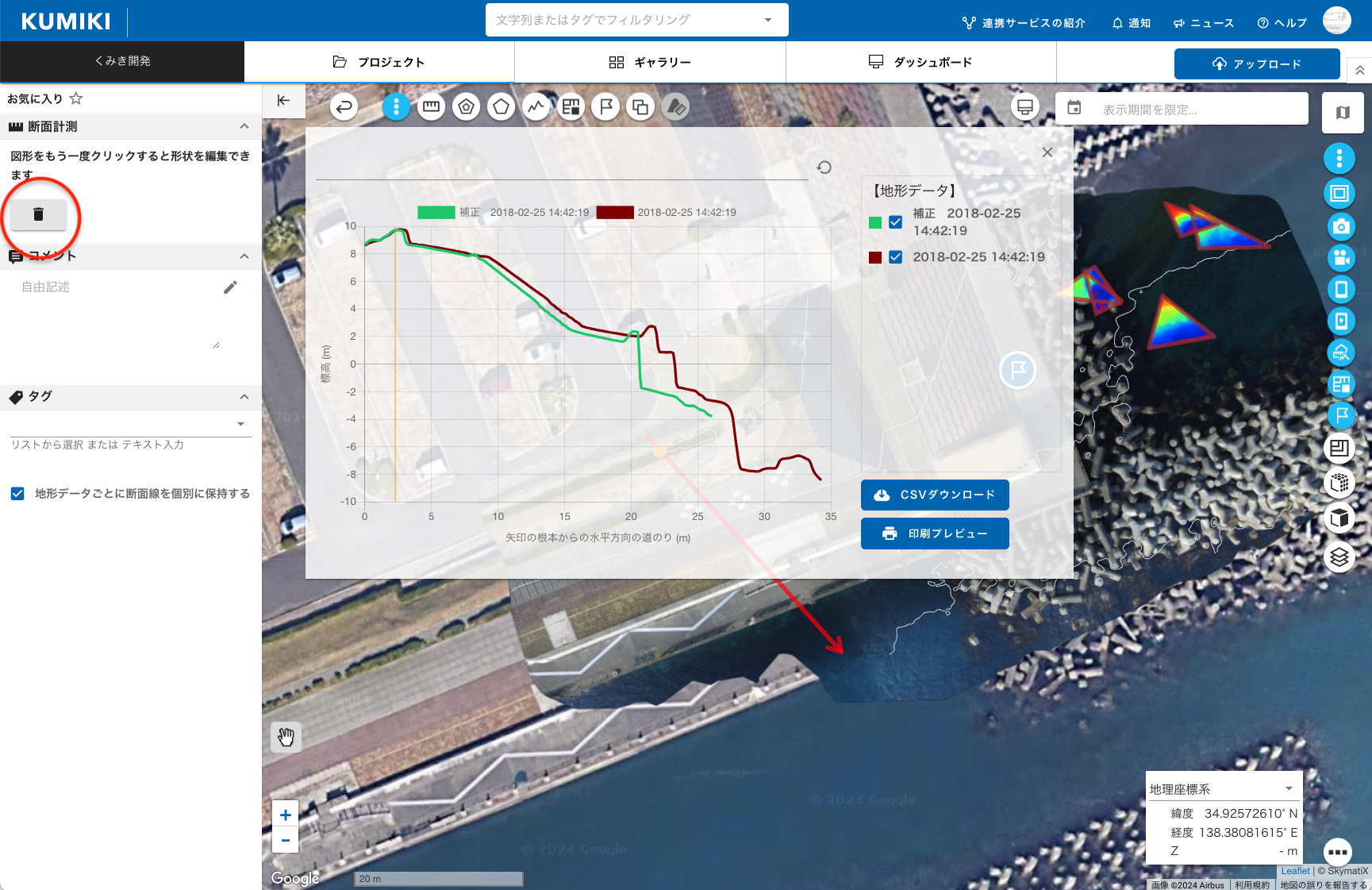1372x890 pixels.
Task: Click the play document icon in right sidebar
Action: click(1341, 321)
